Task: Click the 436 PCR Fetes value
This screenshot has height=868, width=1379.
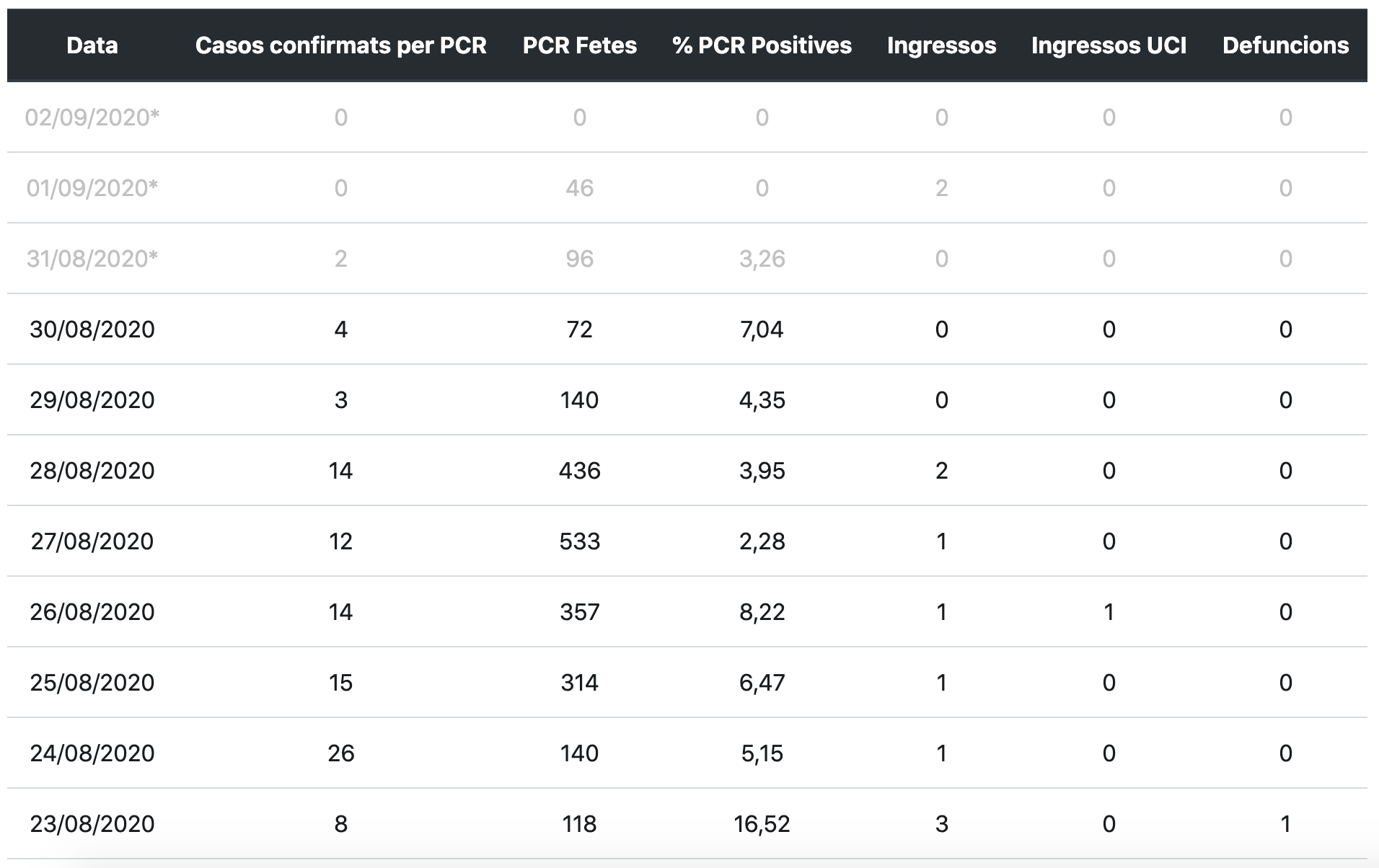Action: 579,471
